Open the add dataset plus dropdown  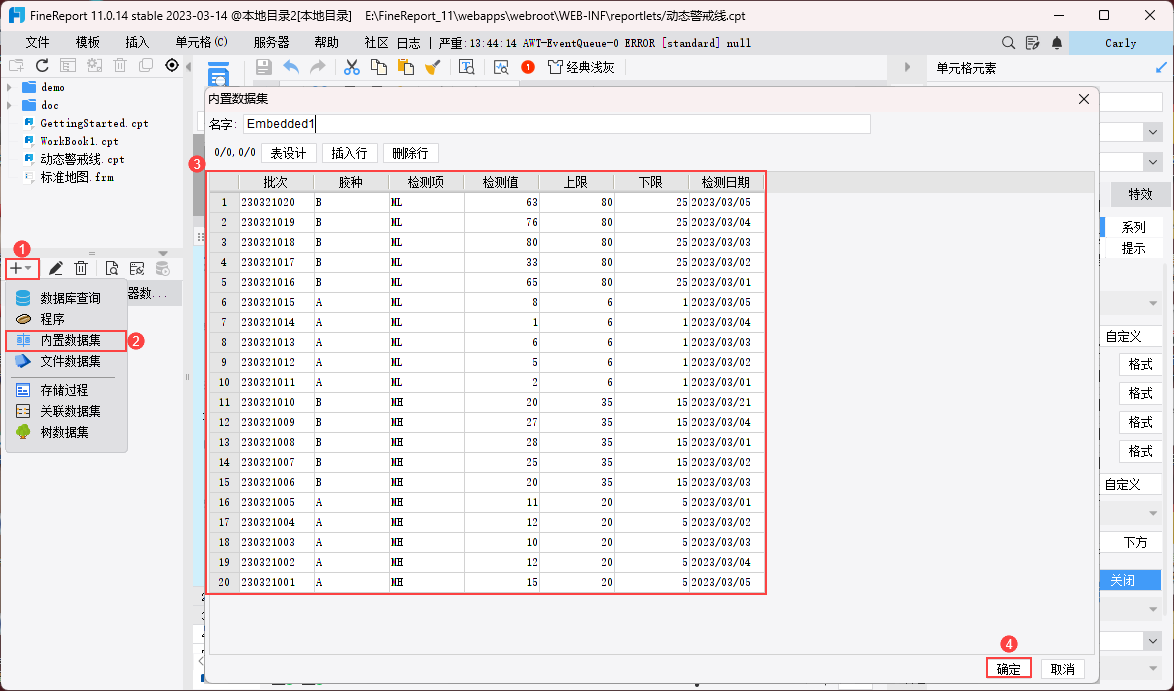pos(21,268)
